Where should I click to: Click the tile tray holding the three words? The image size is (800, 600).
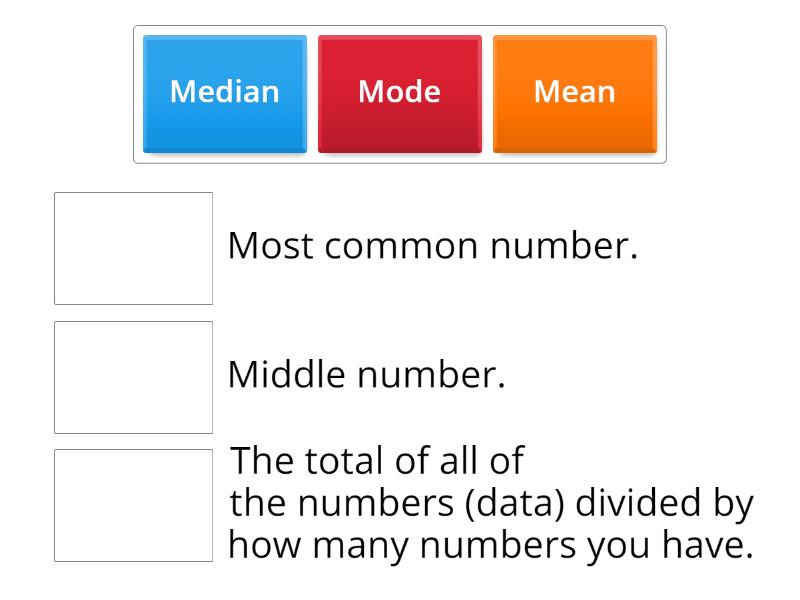click(399, 92)
